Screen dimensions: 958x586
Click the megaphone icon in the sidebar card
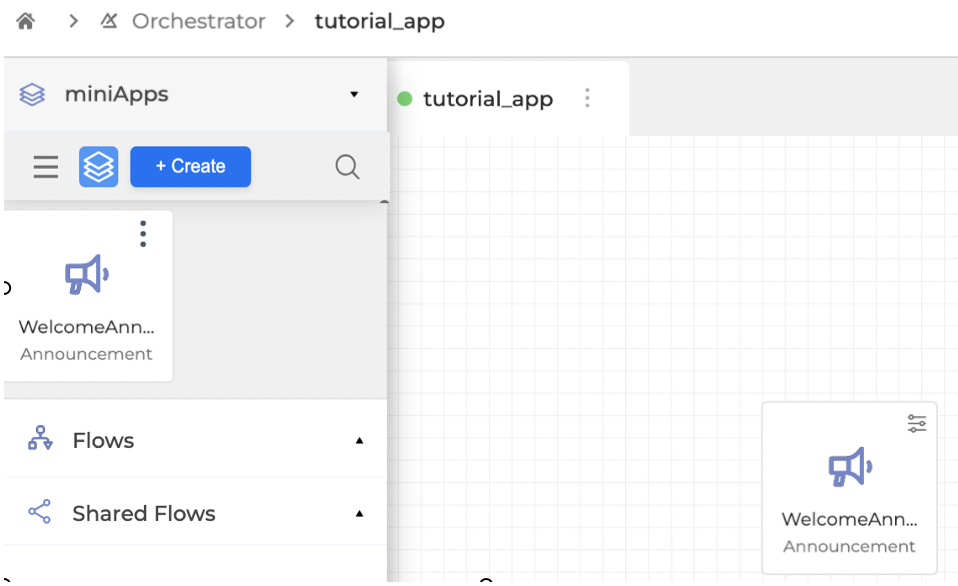coord(87,275)
